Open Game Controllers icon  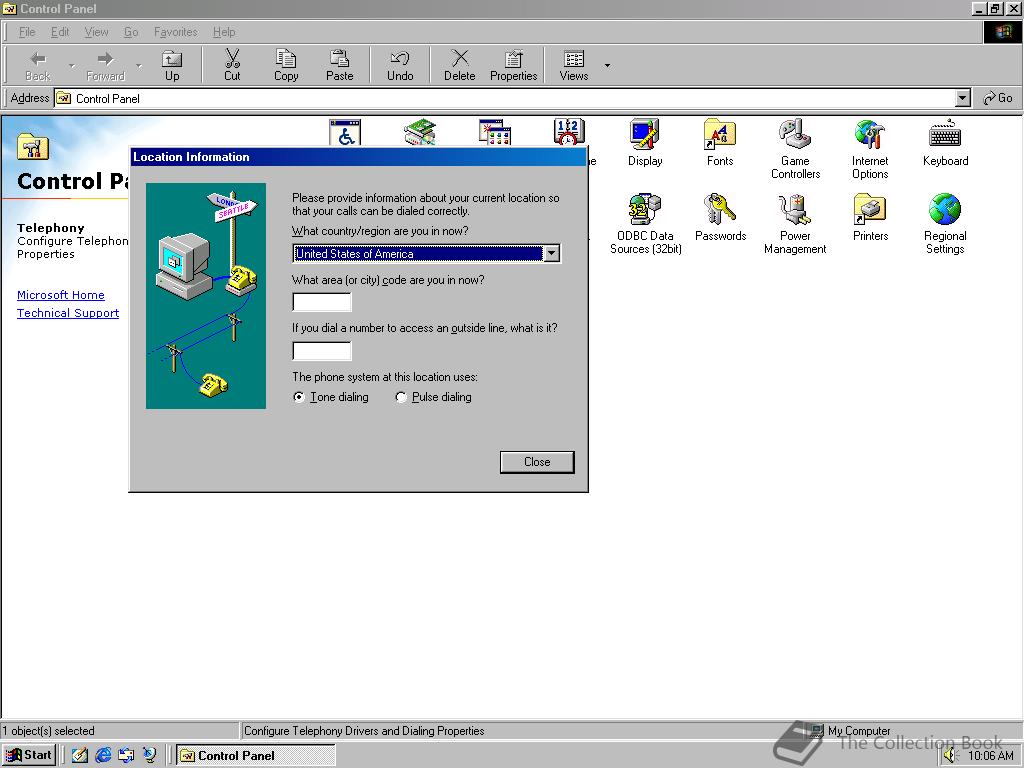(x=795, y=149)
